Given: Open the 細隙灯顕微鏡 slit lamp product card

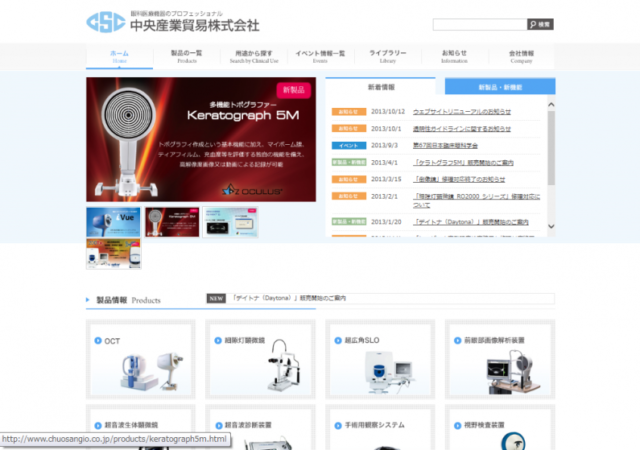Looking at the screenshot, I should pyautogui.click(x=260, y=359).
